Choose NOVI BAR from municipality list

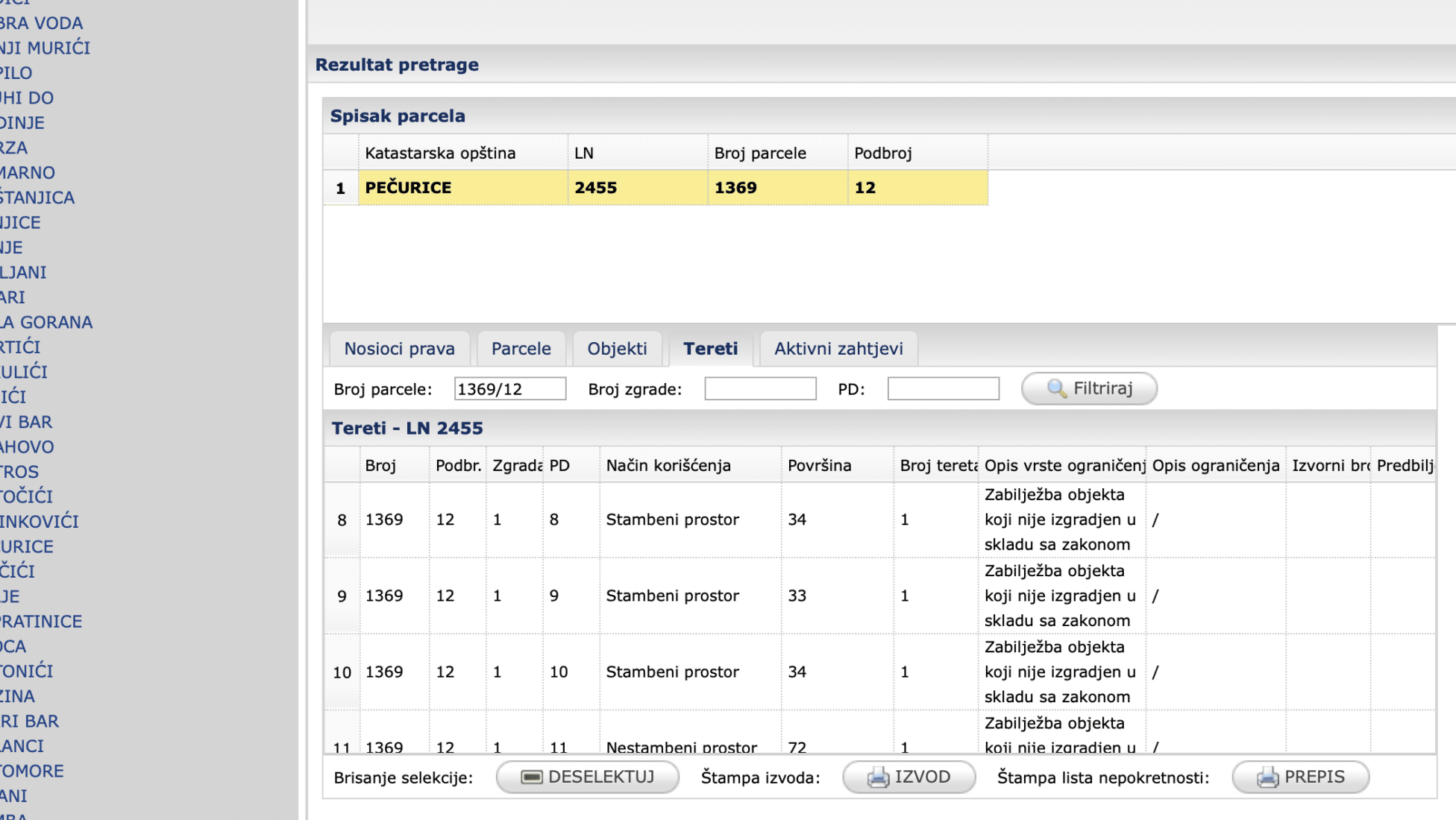coord(26,422)
